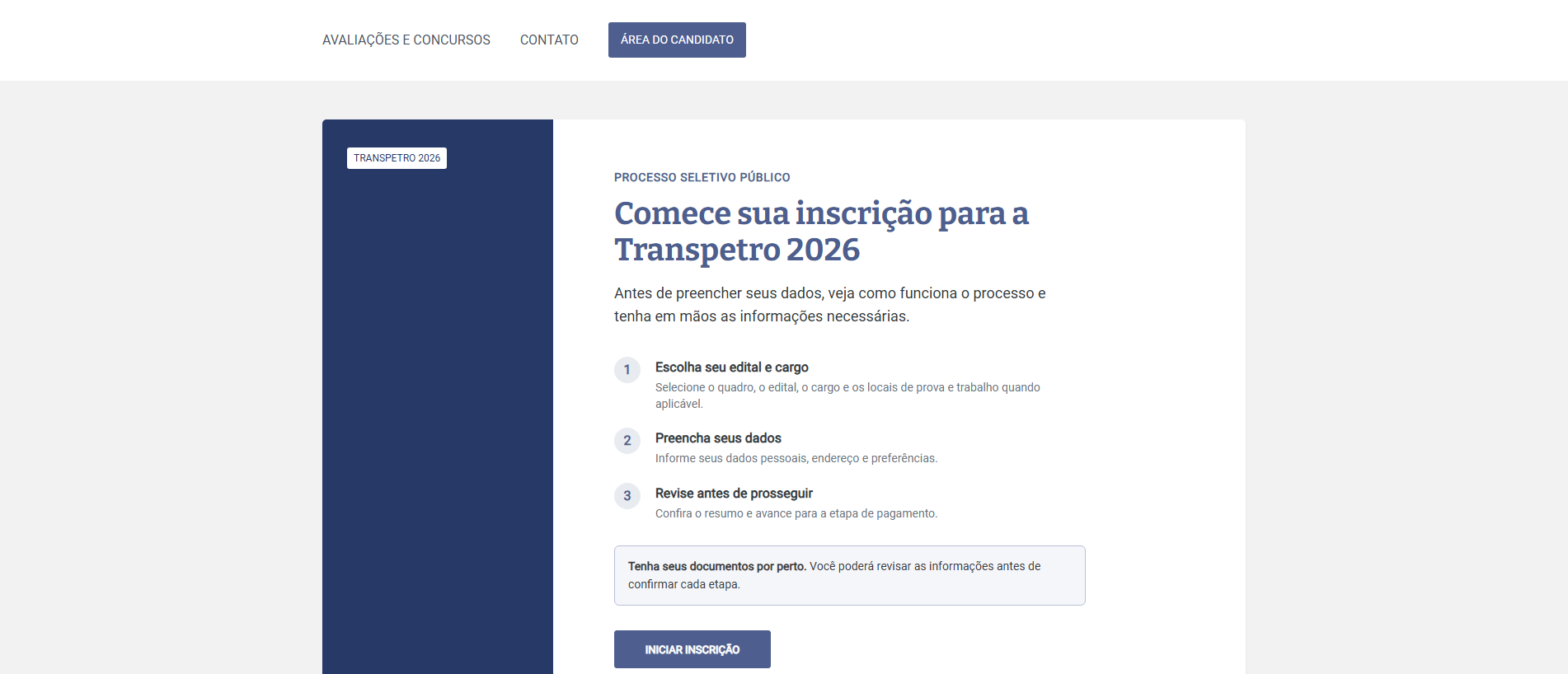Select the 'Selecione o quadro, o edital' description

(x=847, y=396)
